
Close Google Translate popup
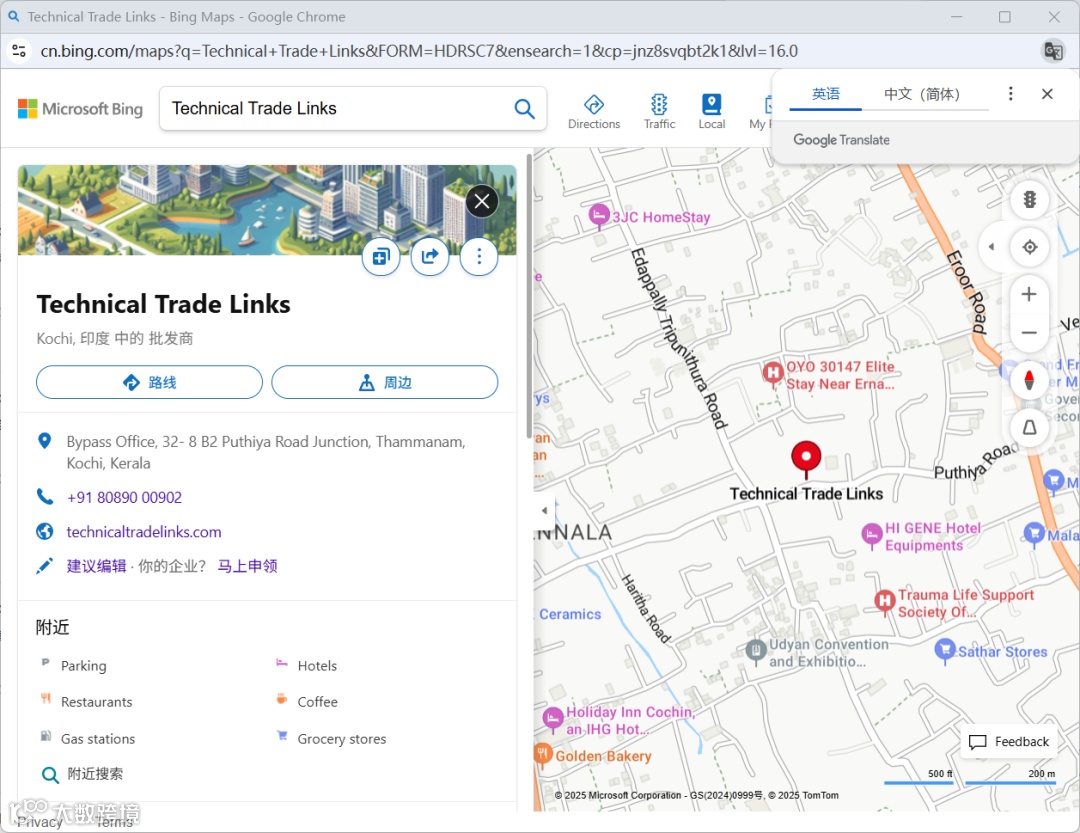tap(1047, 94)
